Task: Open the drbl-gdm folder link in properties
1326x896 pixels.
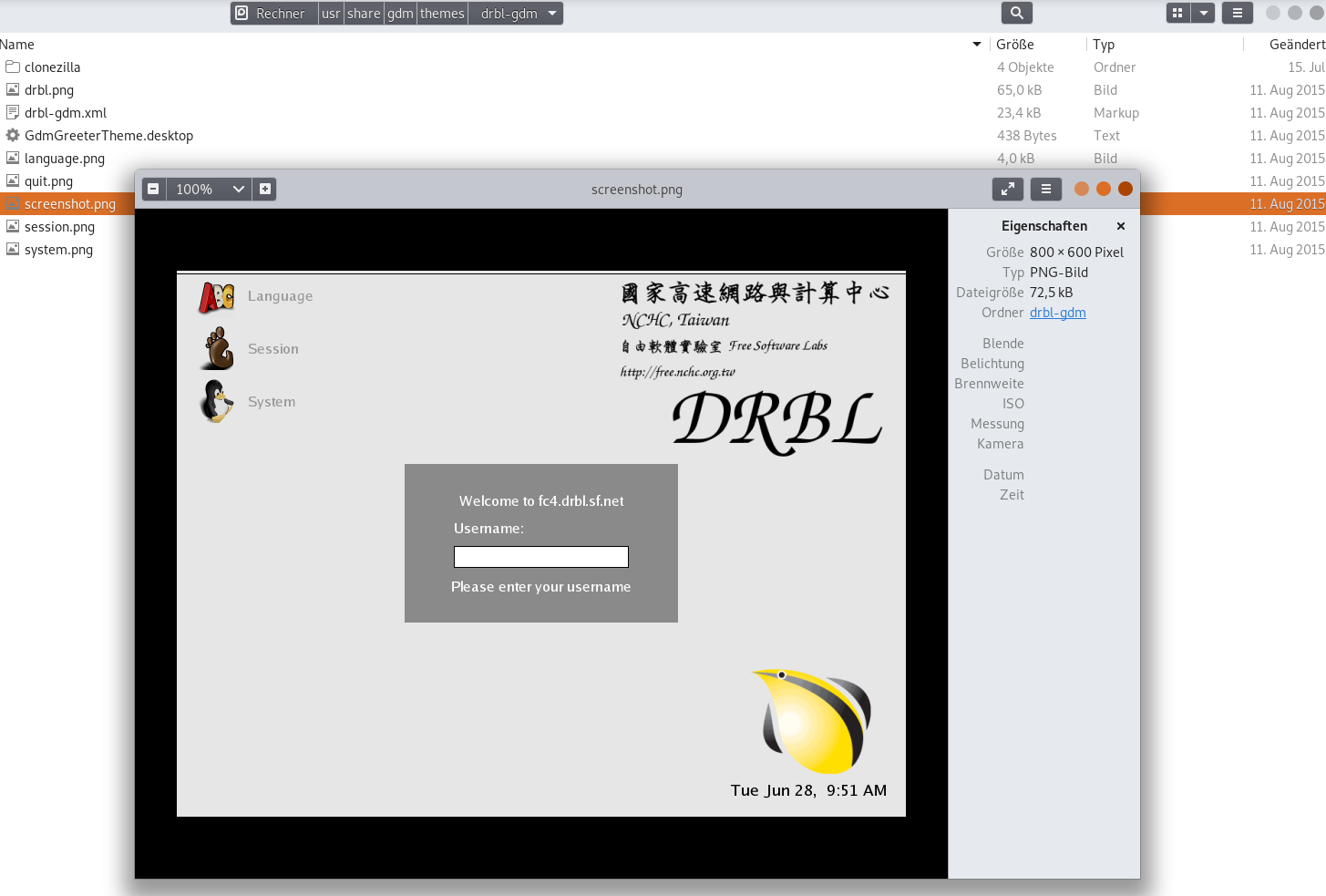Action: [1057, 313]
